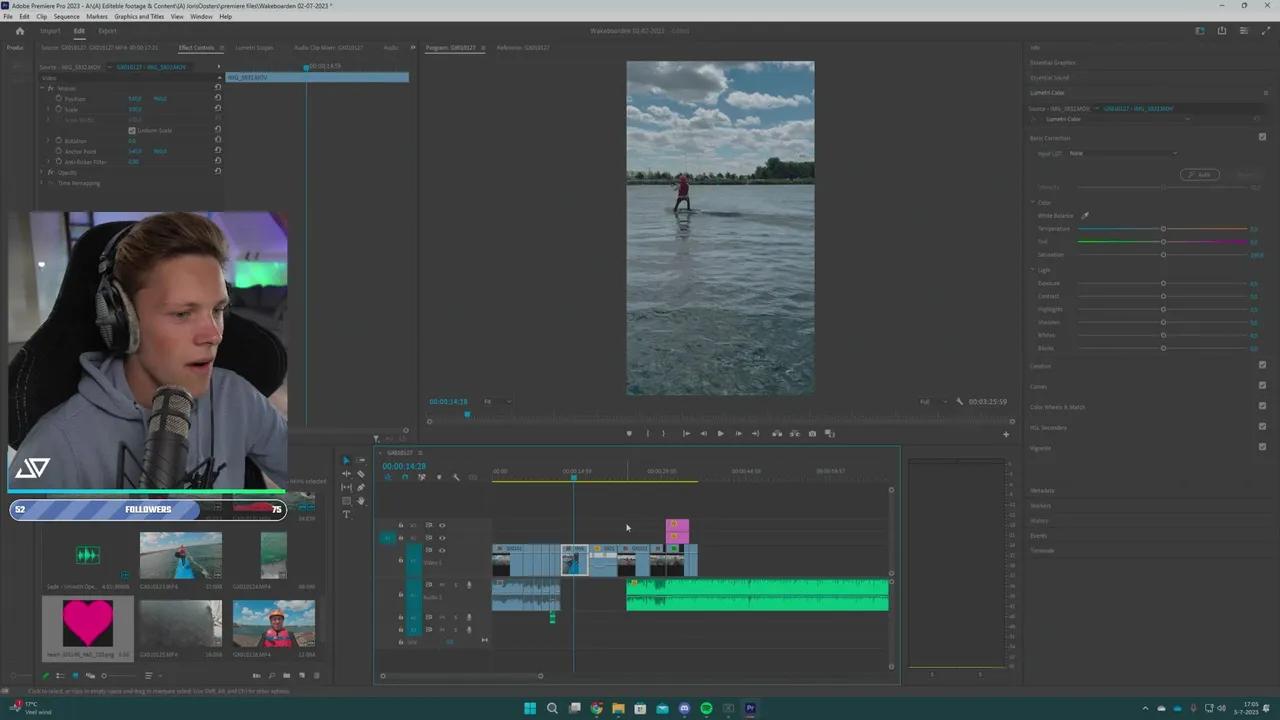
Task: Toggle linked selection in timeline
Action: 422,477
